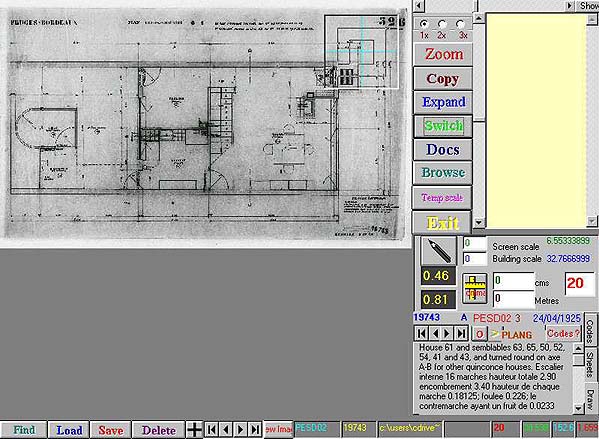Open the Docs button
Image resolution: width=599 pixels, height=439 pixels.
443,149
